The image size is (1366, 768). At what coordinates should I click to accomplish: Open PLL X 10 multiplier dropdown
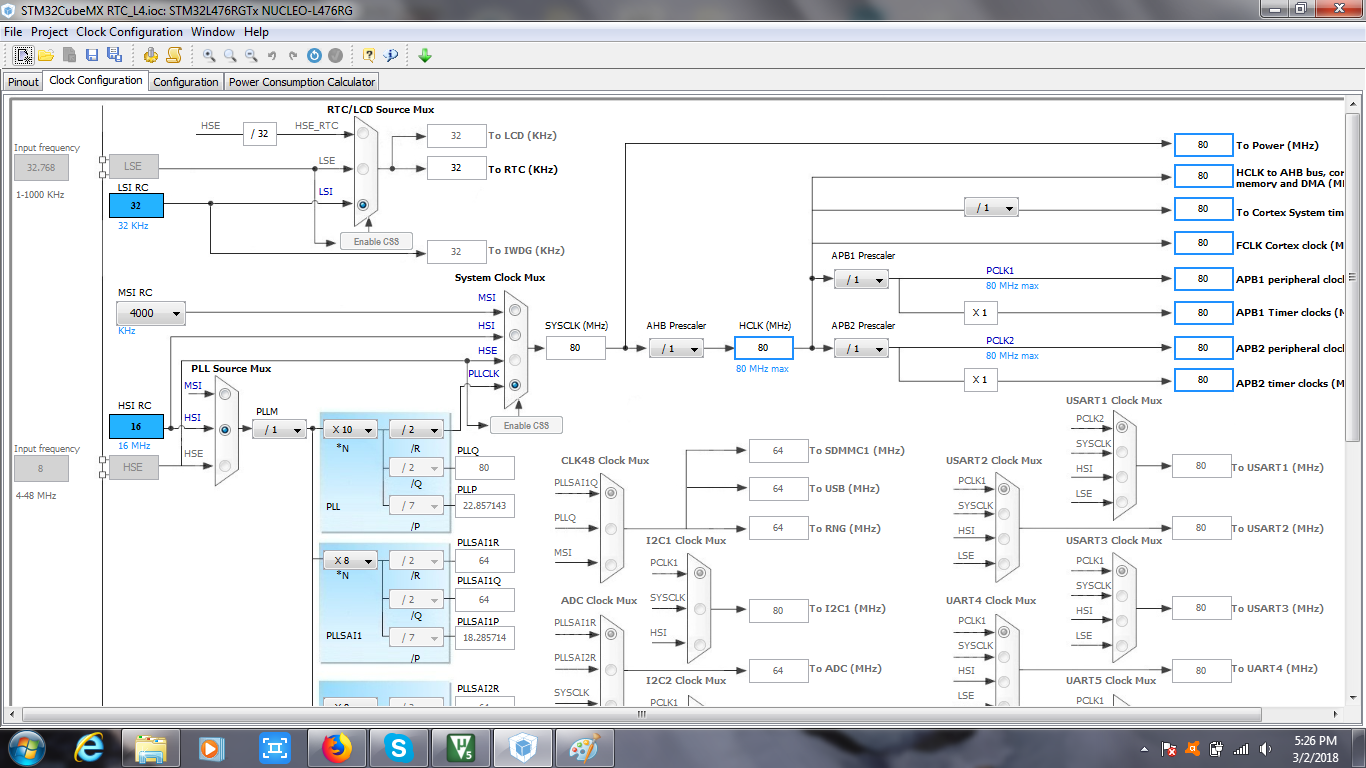(x=350, y=429)
